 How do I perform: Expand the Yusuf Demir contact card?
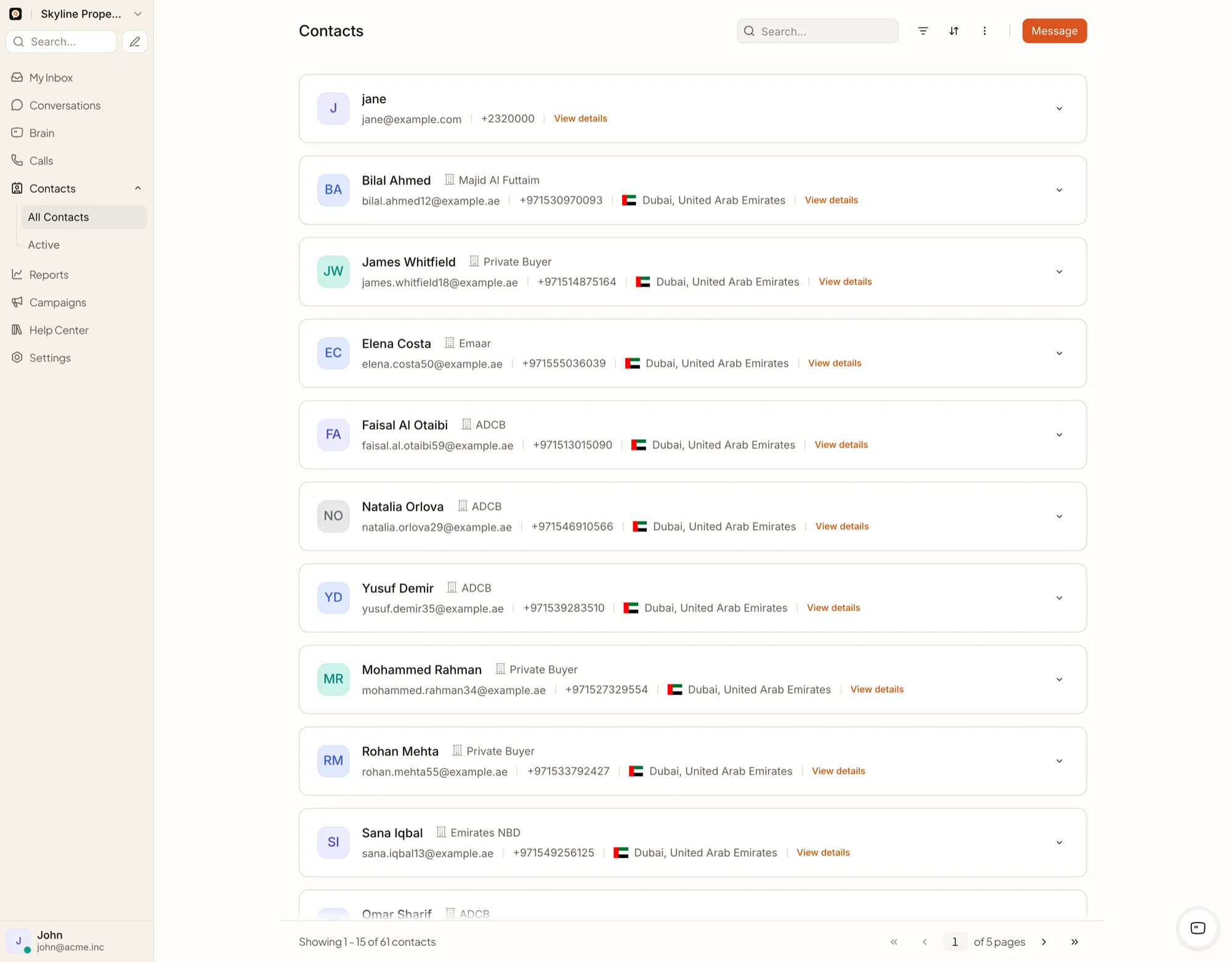1060,598
